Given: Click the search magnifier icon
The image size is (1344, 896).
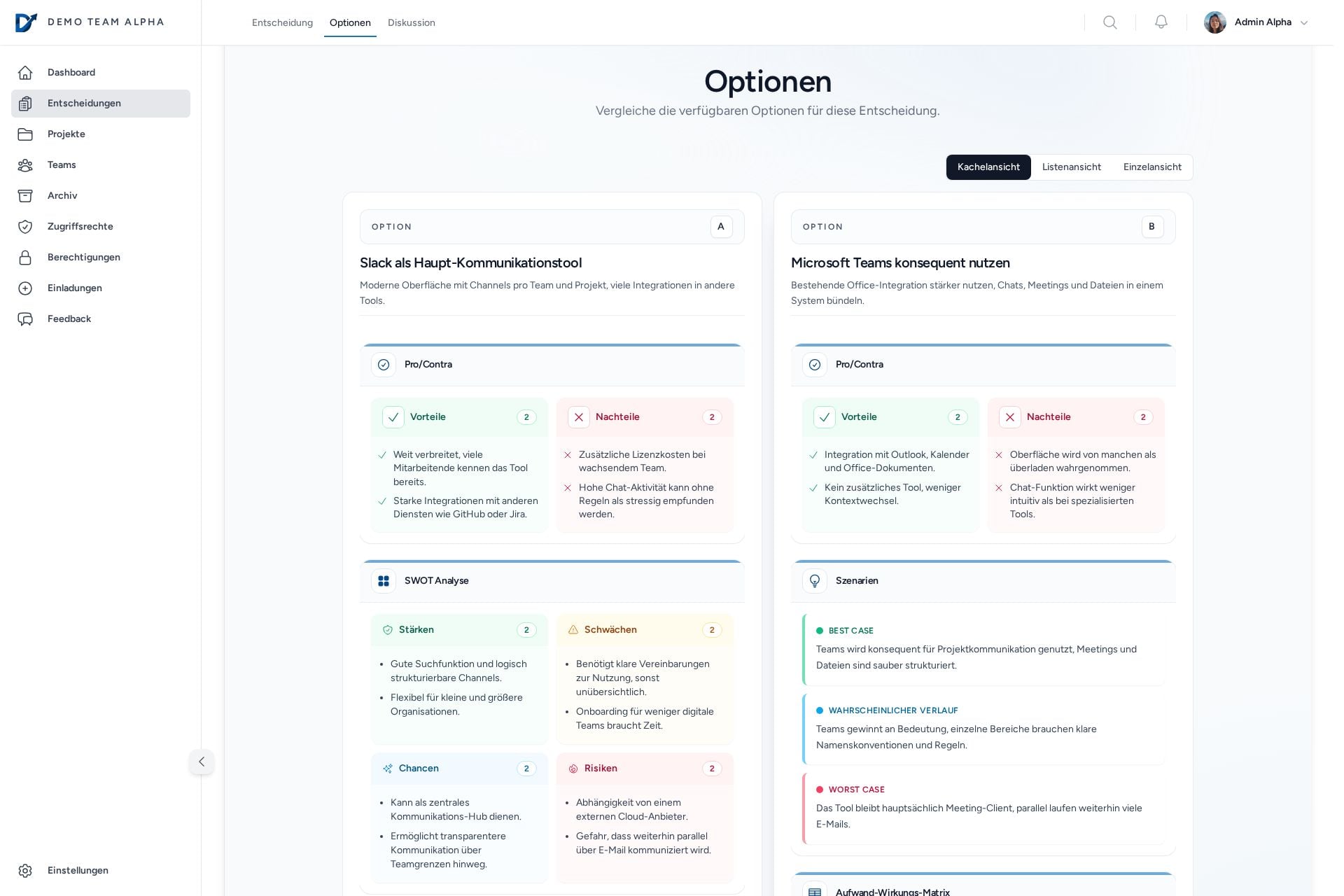Looking at the screenshot, I should 1109,22.
